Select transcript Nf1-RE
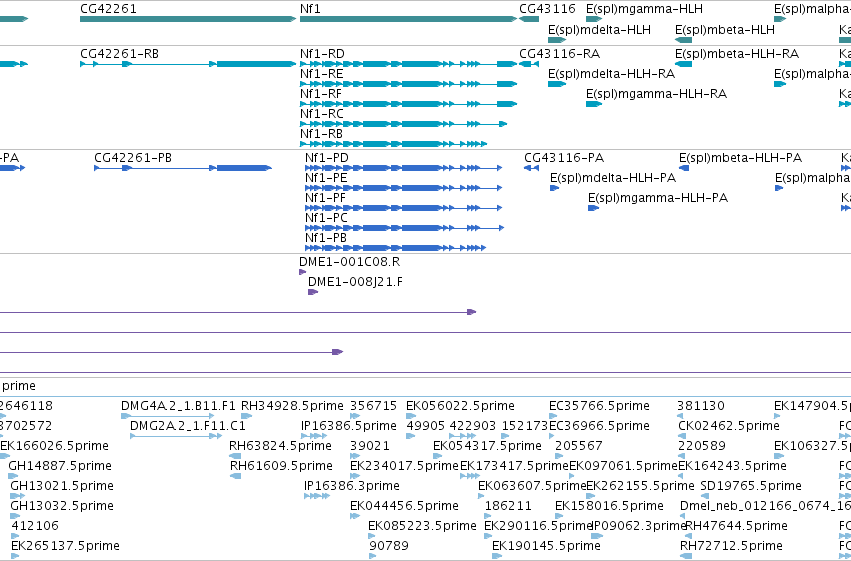This screenshot has width=851, height=561. tap(408, 84)
